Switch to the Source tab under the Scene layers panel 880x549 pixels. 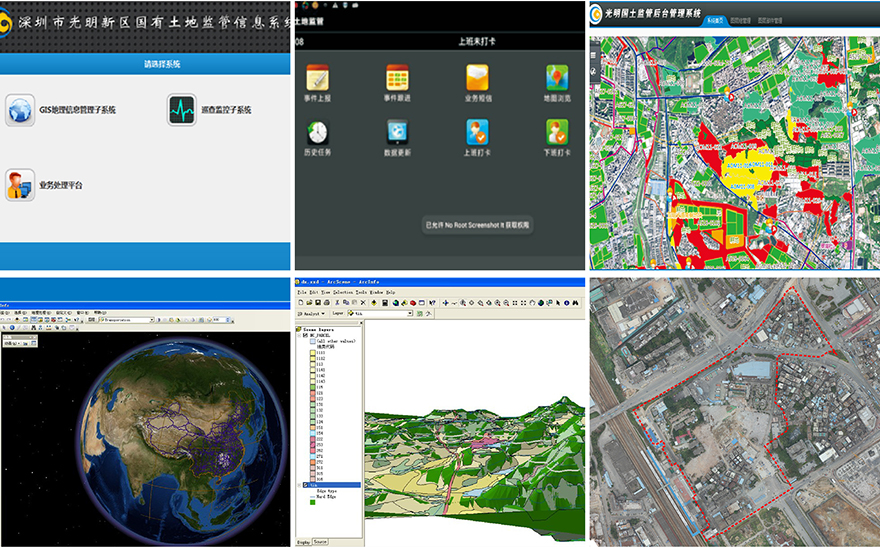[320, 542]
